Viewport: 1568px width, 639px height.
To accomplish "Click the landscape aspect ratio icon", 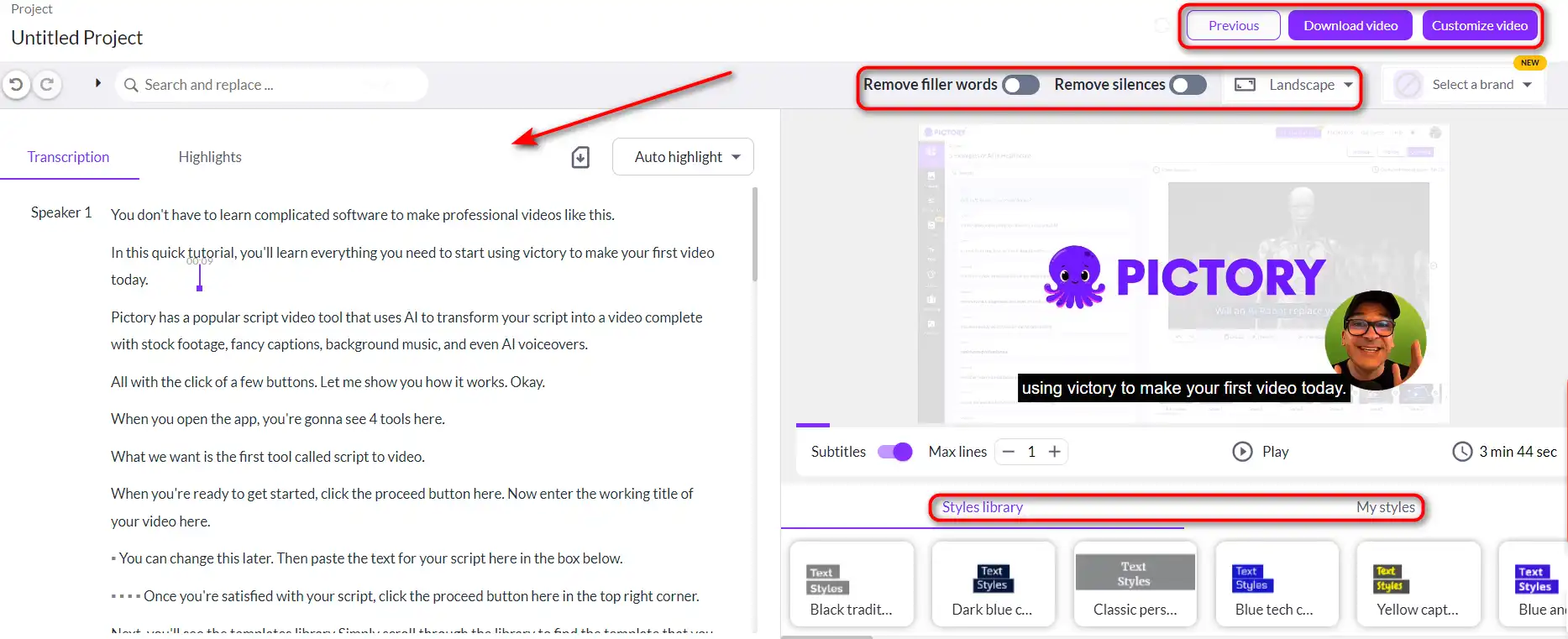I will [1245, 85].
